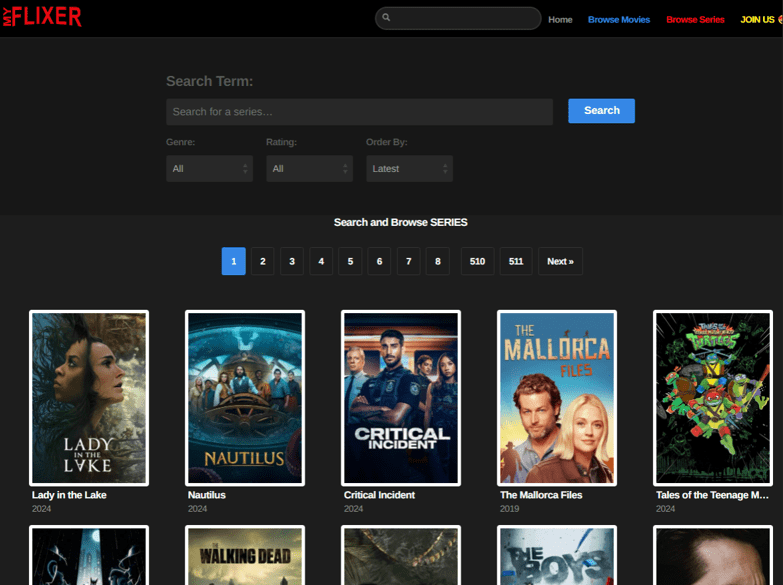Click the magnifier icon in top search bar
Screen dimensions: 783x585
coord(387,18)
